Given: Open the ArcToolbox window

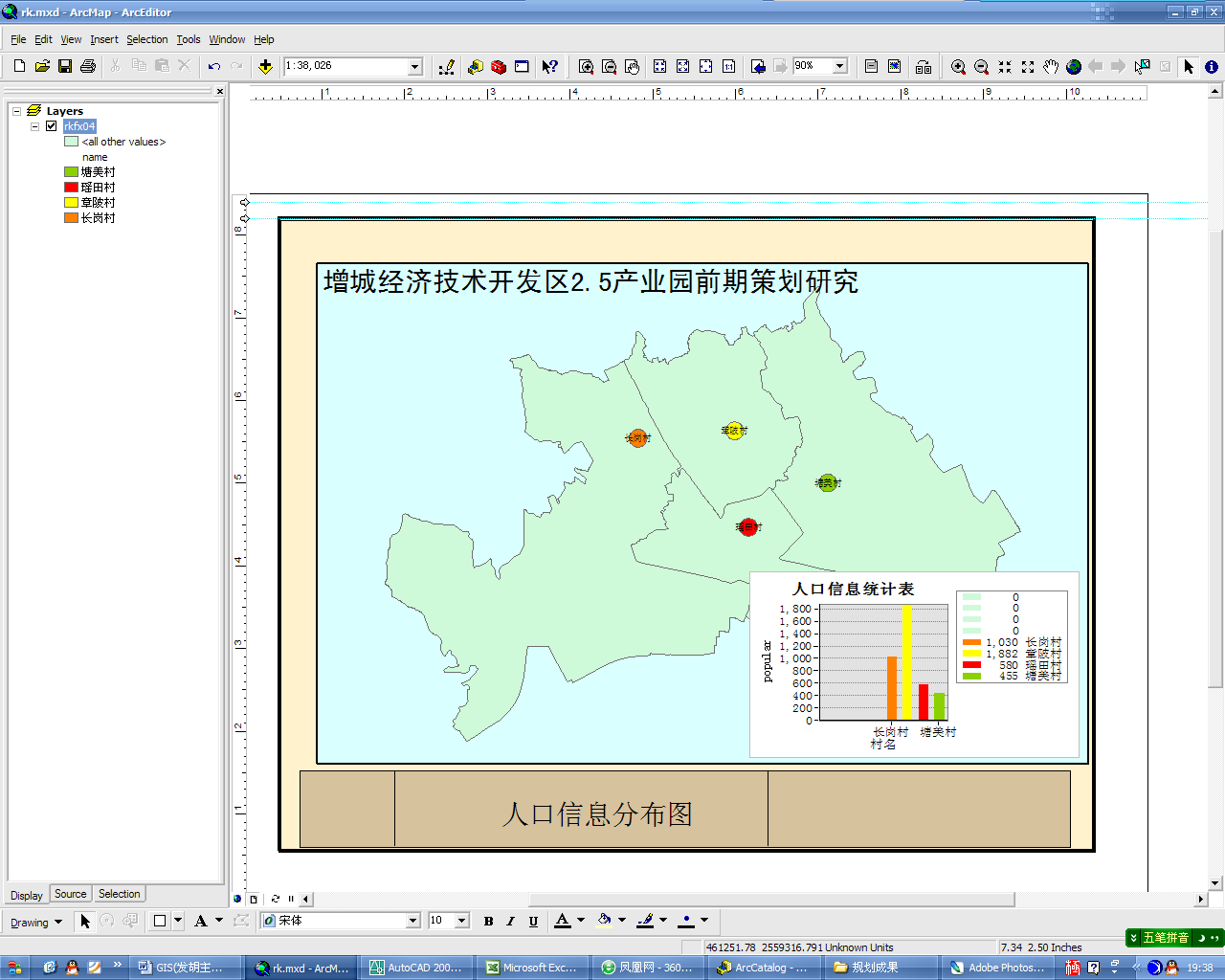Looking at the screenshot, I should point(499,66).
